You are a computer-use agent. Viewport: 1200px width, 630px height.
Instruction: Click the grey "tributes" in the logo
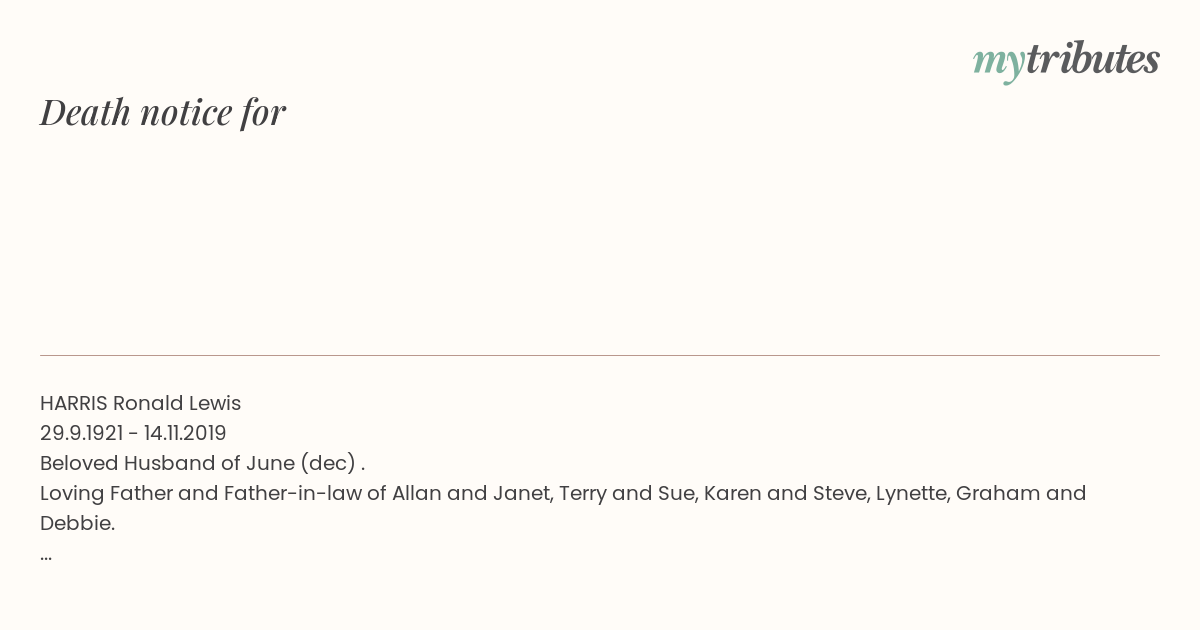pyautogui.click(x=1092, y=60)
